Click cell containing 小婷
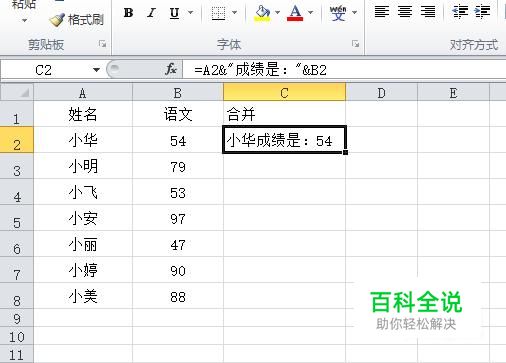Viewport: 506px width, 363px height. [x=83, y=270]
